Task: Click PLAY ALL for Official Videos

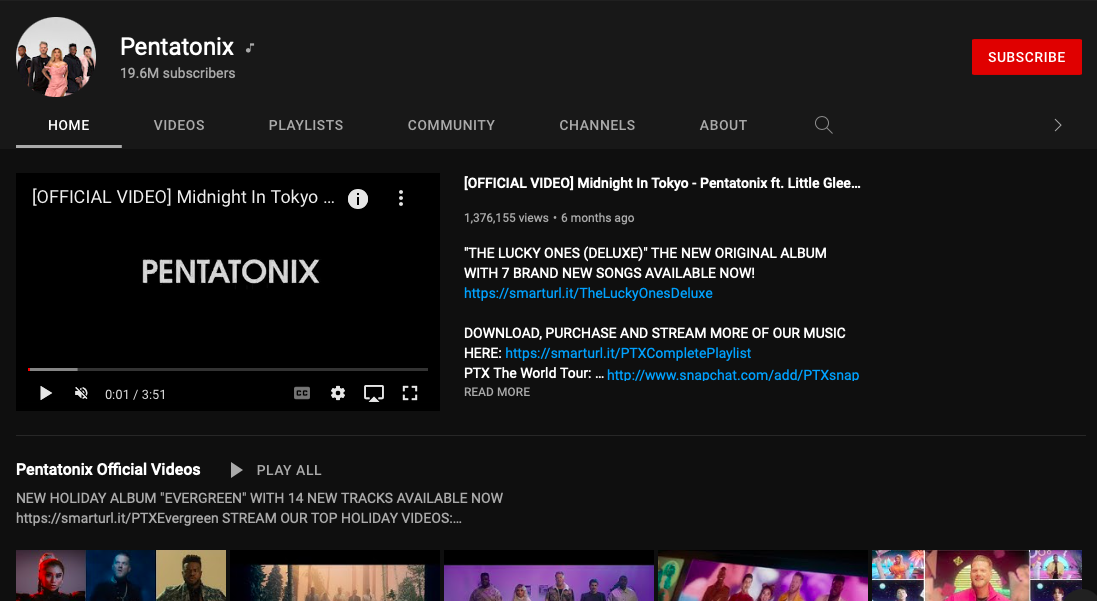Action: pyautogui.click(x=276, y=470)
